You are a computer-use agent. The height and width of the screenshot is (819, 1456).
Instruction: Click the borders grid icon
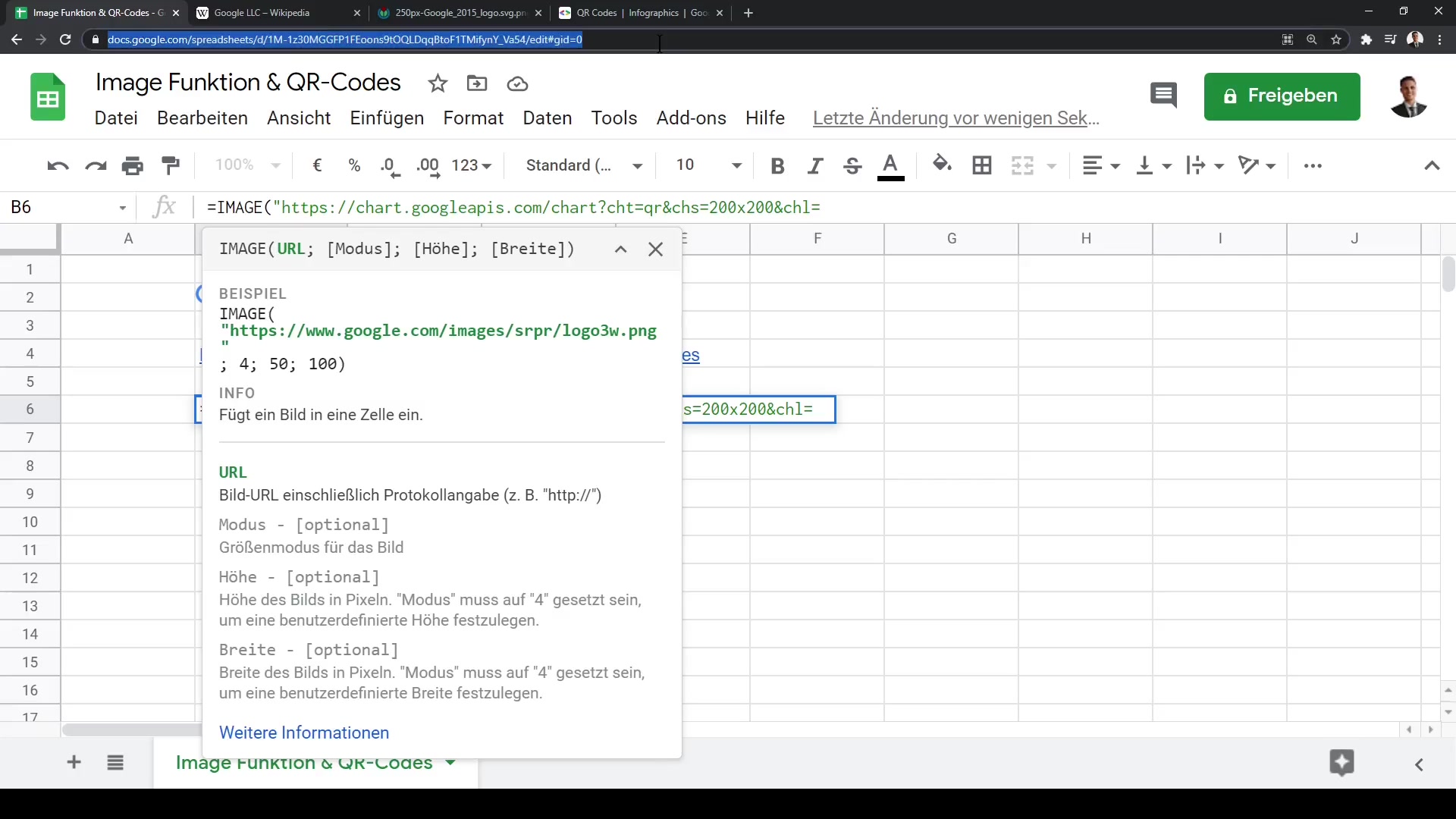tap(982, 165)
